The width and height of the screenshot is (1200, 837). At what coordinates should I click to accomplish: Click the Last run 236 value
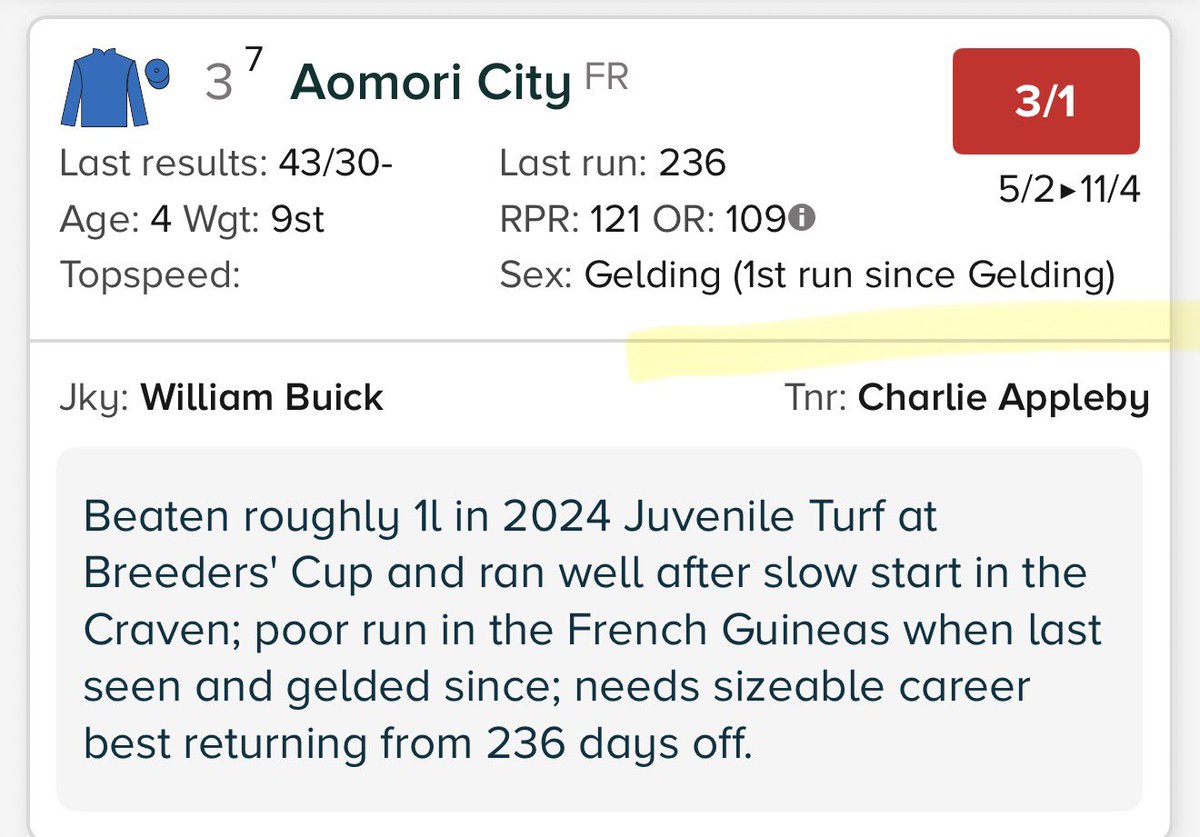tap(692, 163)
